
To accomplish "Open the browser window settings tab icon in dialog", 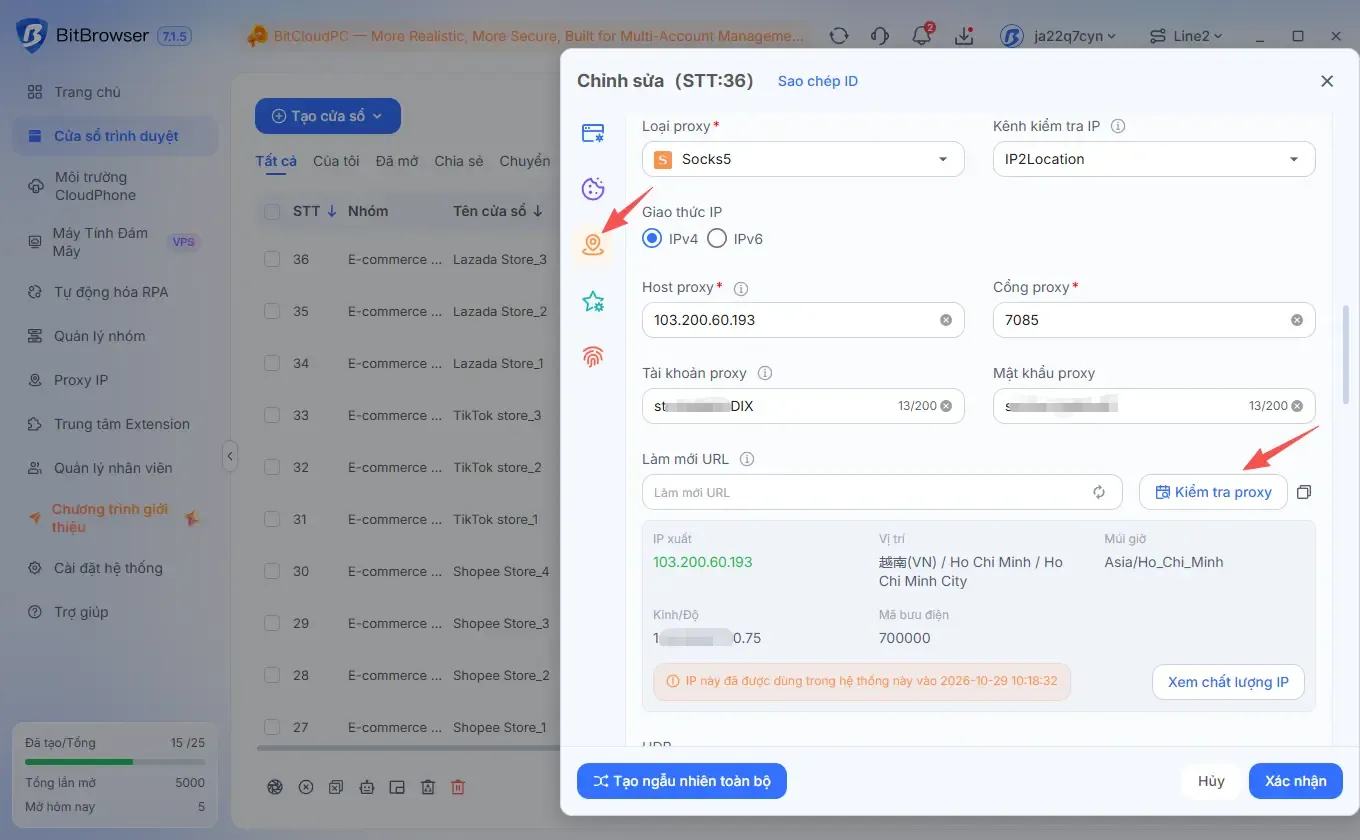I will tap(593, 133).
